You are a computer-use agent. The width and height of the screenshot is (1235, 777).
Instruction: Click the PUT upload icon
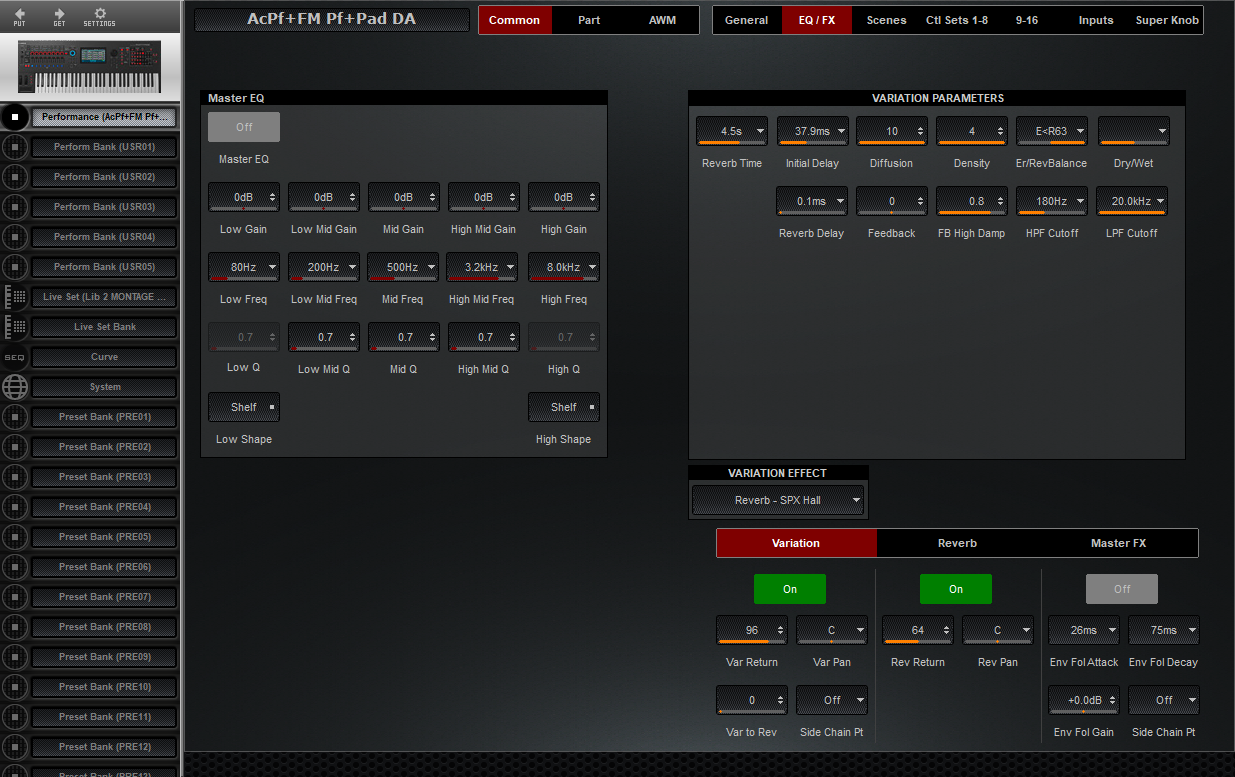pyautogui.click(x=20, y=15)
